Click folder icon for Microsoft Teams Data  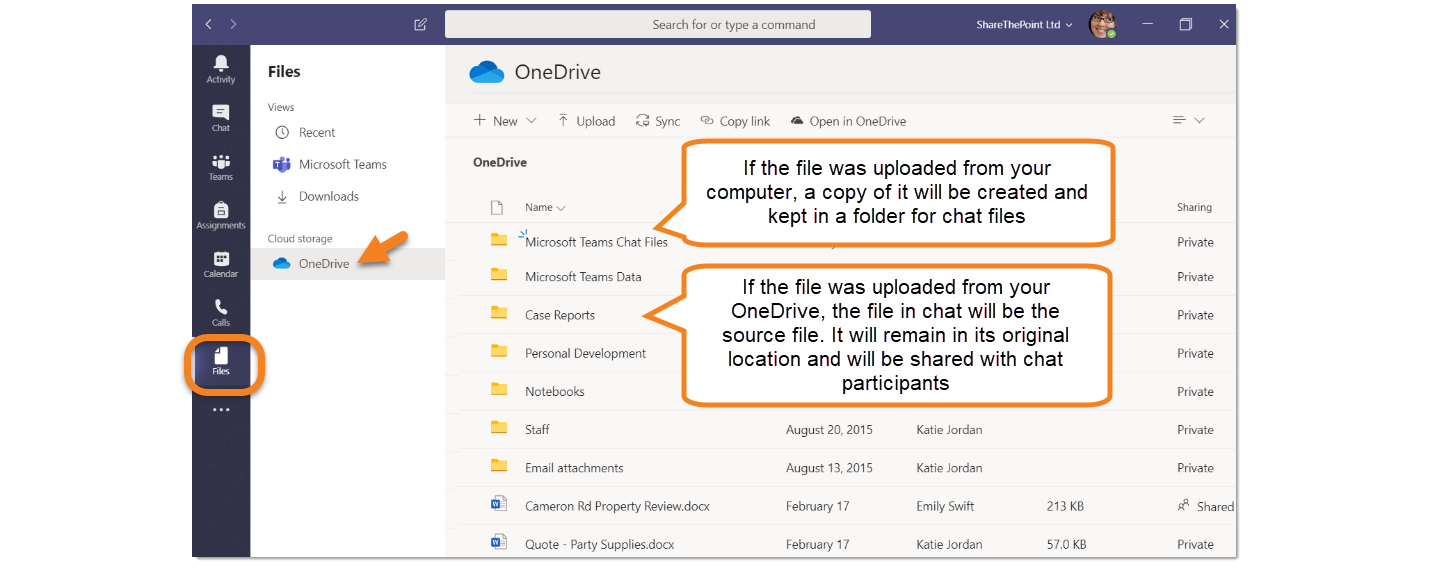click(x=499, y=275)
